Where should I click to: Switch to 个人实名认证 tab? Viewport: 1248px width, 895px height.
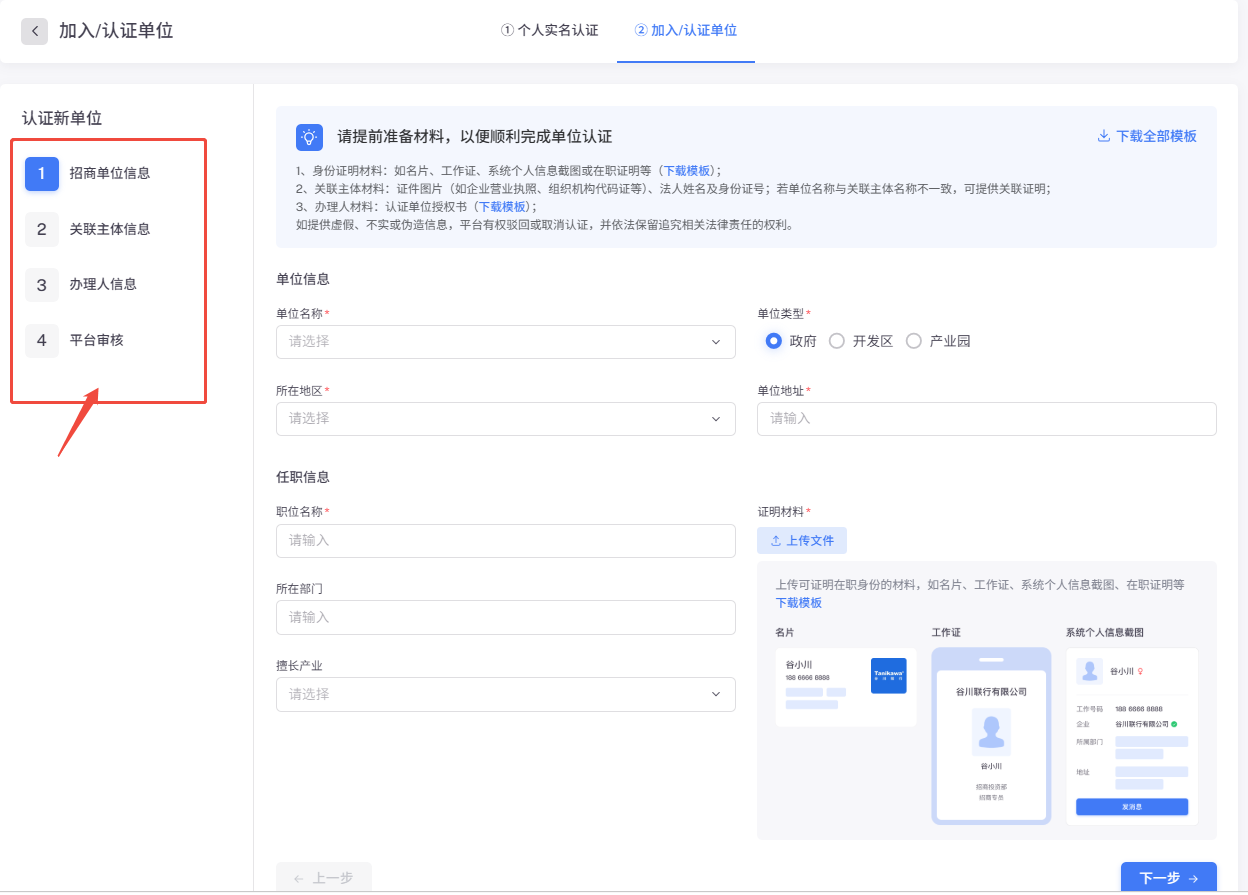click(549, 30)
